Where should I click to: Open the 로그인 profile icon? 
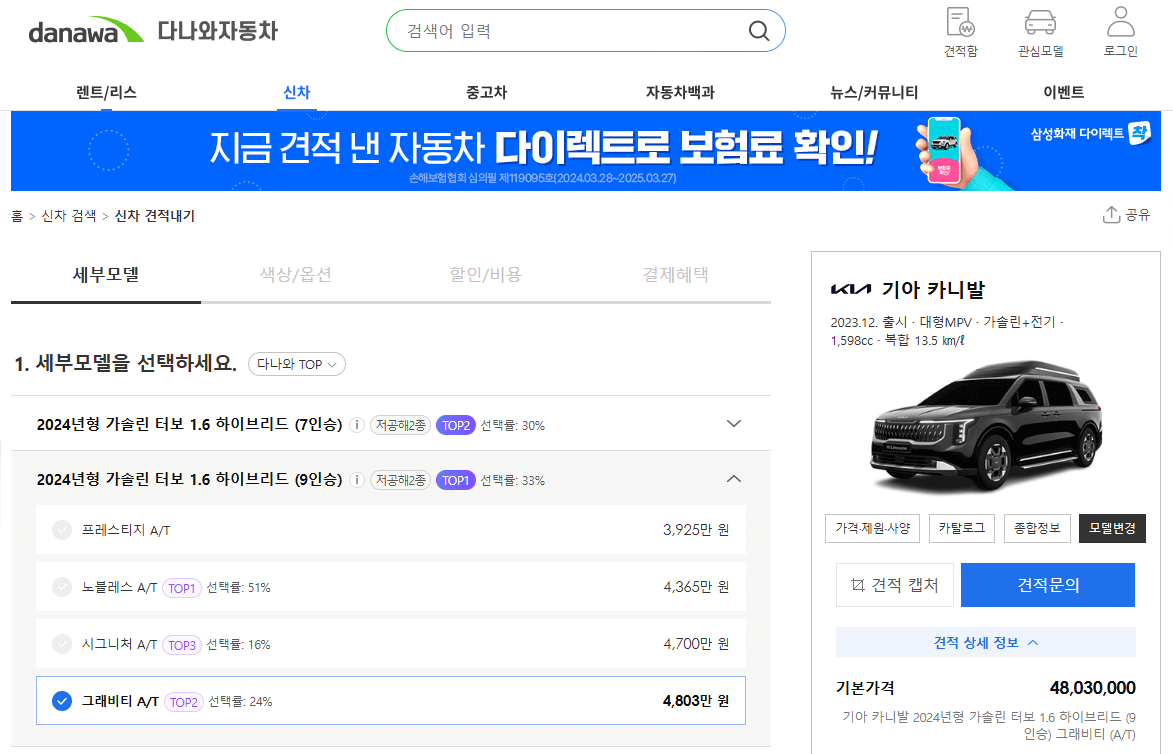(1120, 24)
